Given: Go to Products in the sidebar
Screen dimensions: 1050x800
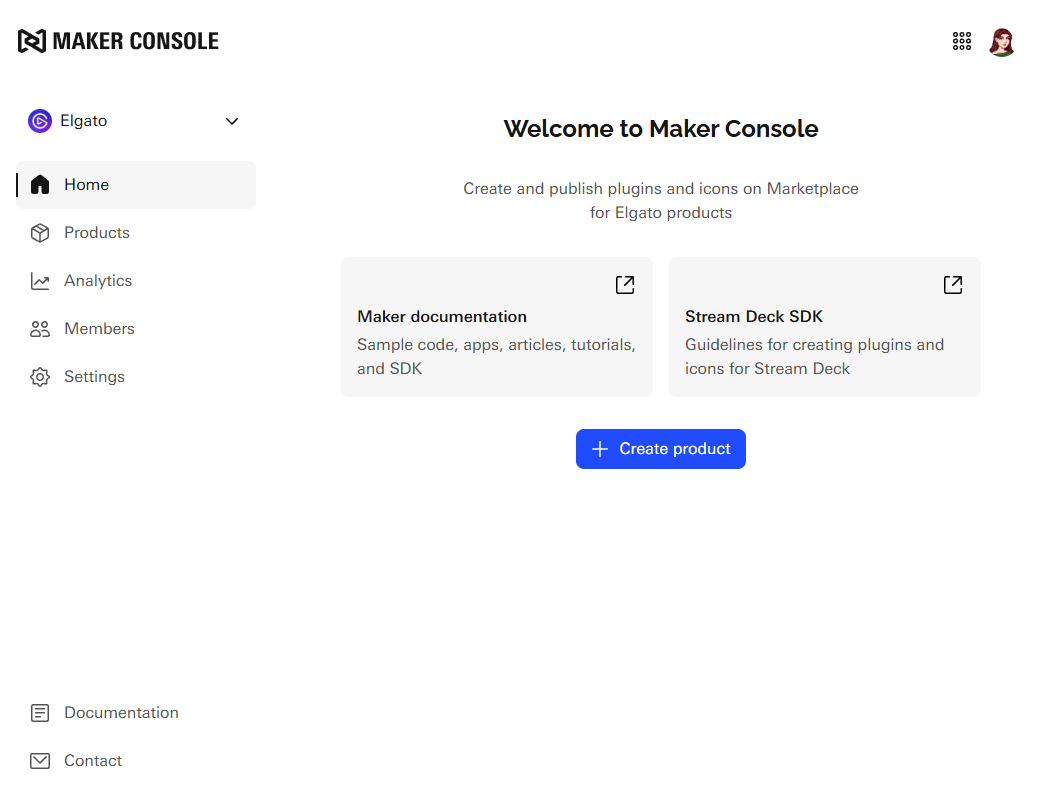Looking at the screenshot, I should pos(97,233).
